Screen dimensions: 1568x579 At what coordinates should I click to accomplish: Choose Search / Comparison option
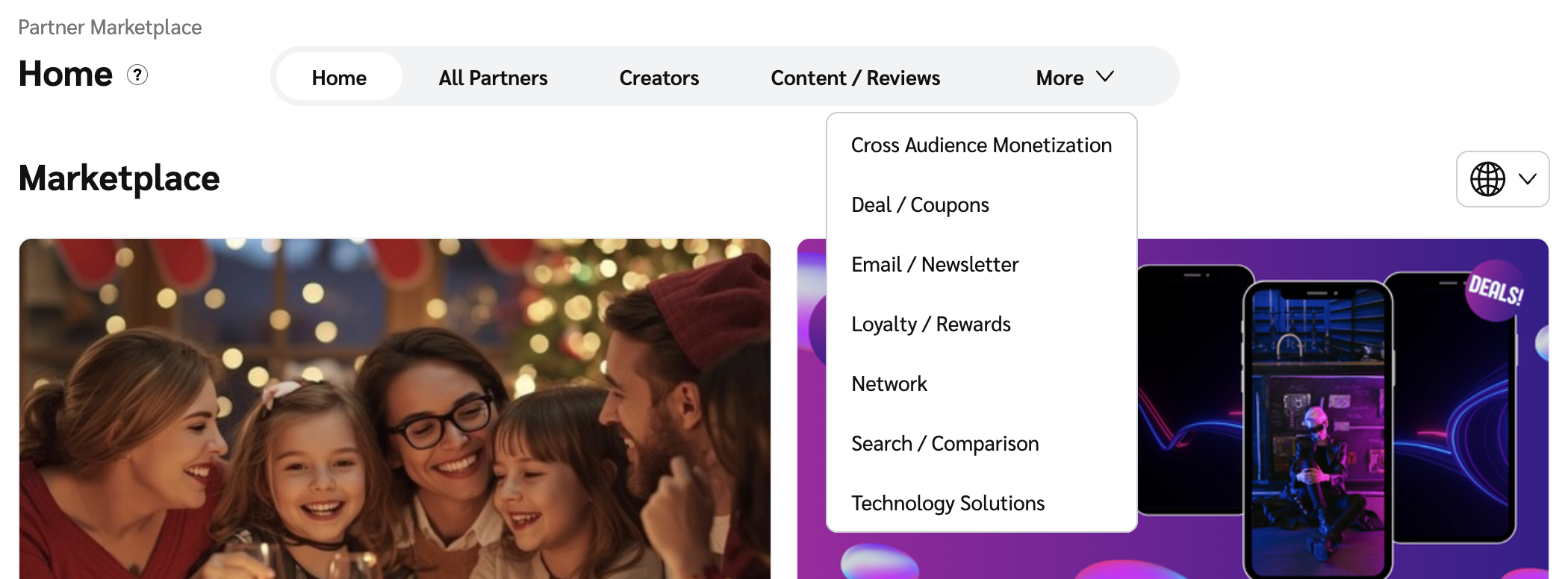pyautogui.click(x=945, y=443)
